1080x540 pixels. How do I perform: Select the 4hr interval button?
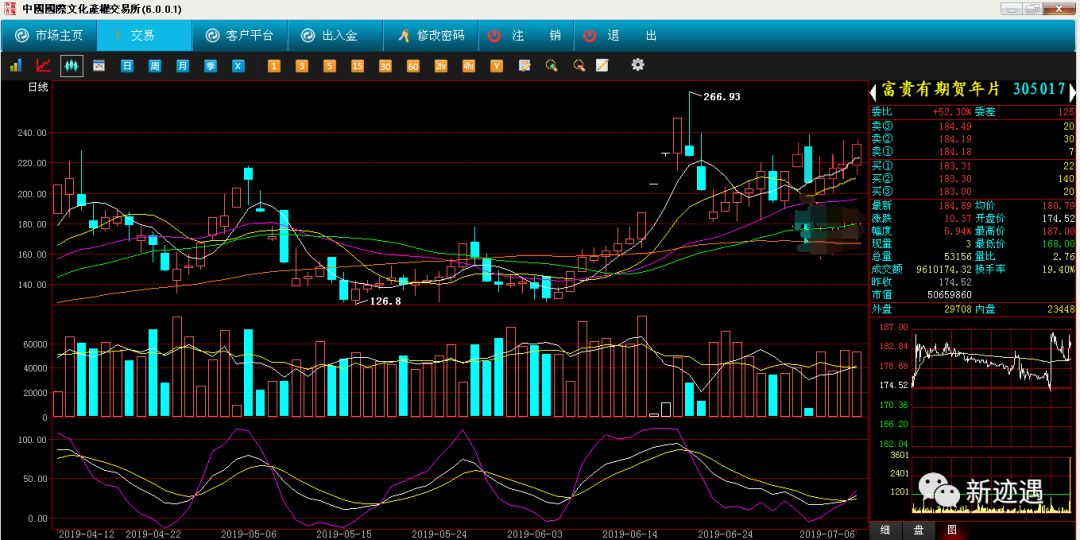click(x=469, y=66)
